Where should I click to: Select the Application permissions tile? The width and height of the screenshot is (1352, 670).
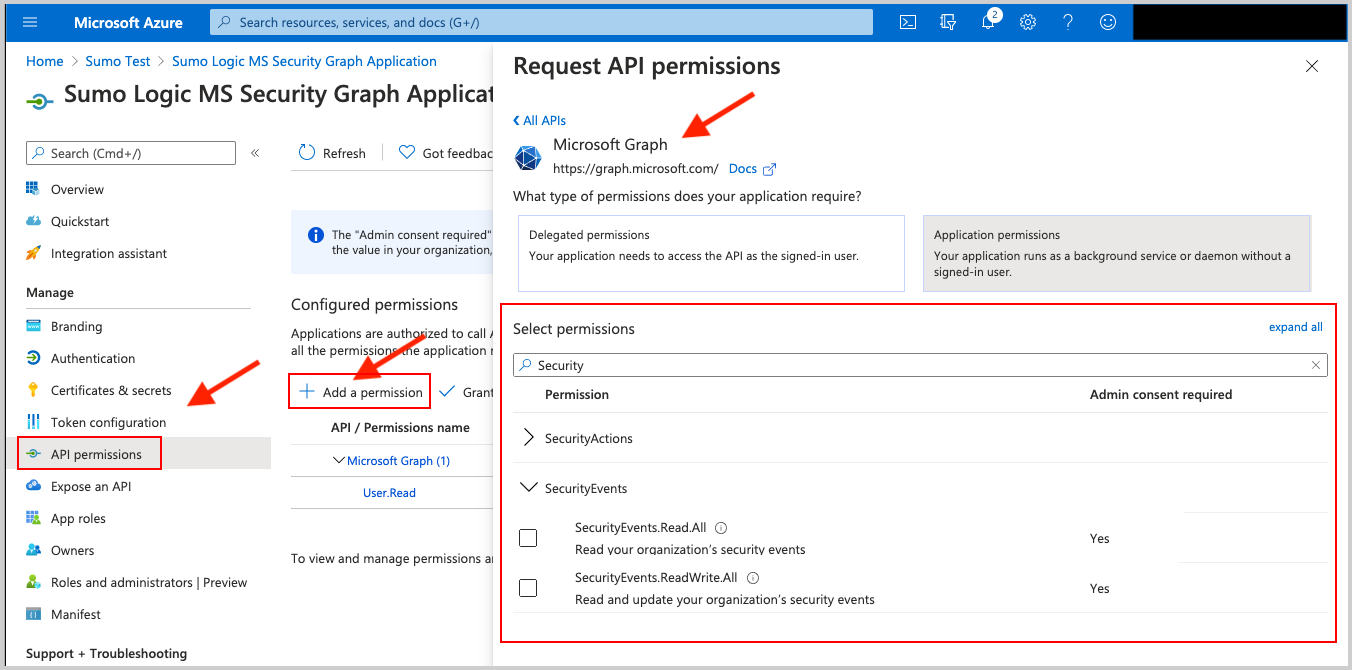[1117, 252]
